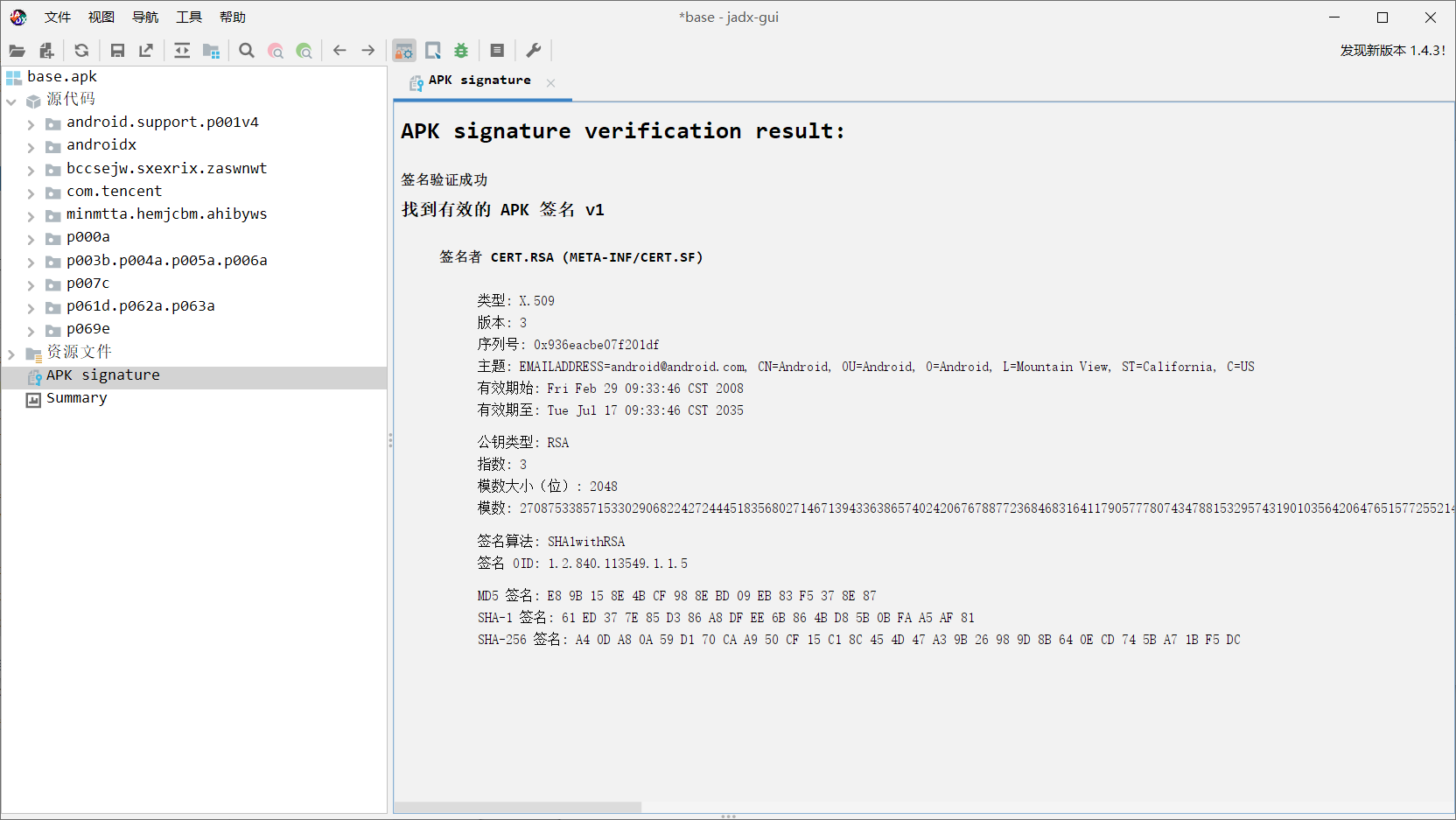
Task: Click the serial number 0x936eacbe07f201df
Action: pos(596,345)
